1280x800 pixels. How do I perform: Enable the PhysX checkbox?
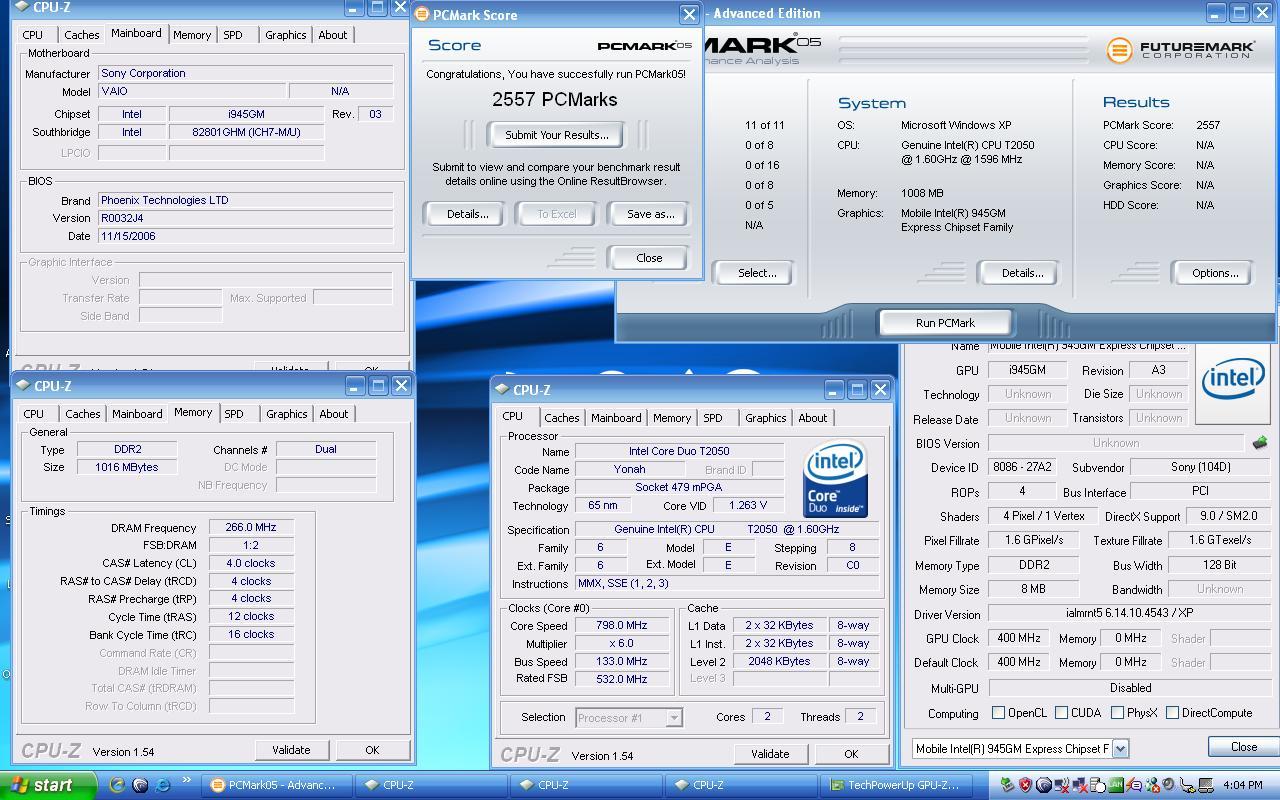(x=1117, y=713)
